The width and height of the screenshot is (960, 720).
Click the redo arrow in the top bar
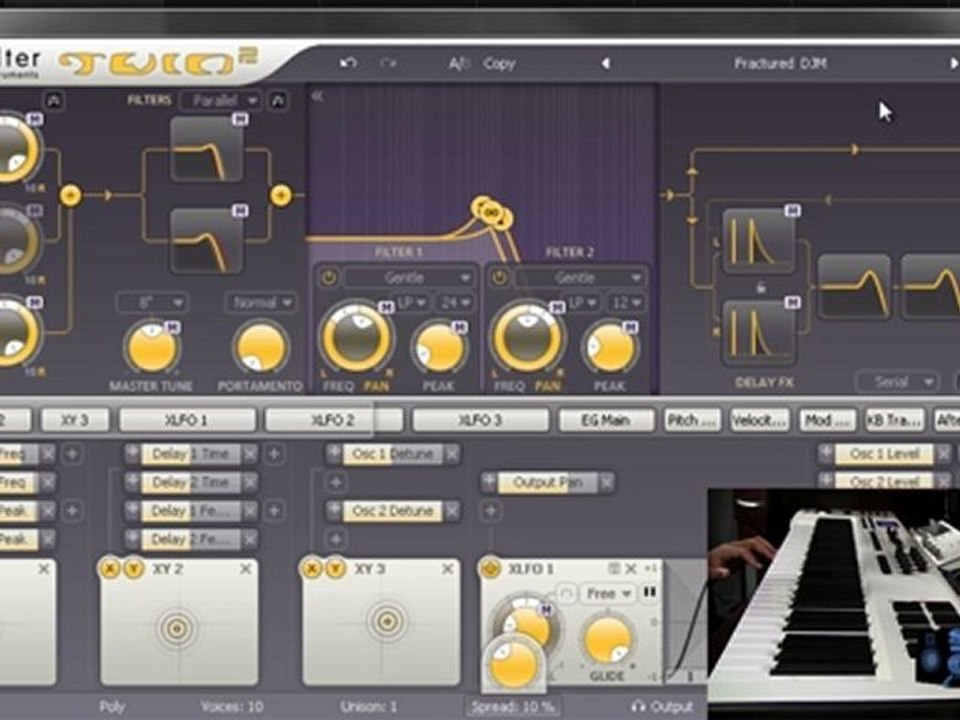(388, 63)
